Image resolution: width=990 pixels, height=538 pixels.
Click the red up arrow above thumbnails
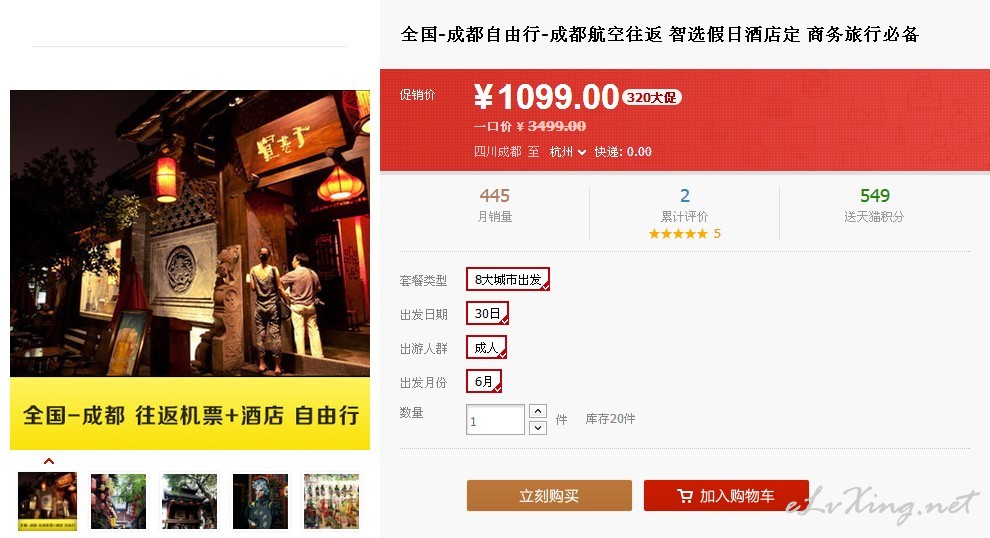49,461
